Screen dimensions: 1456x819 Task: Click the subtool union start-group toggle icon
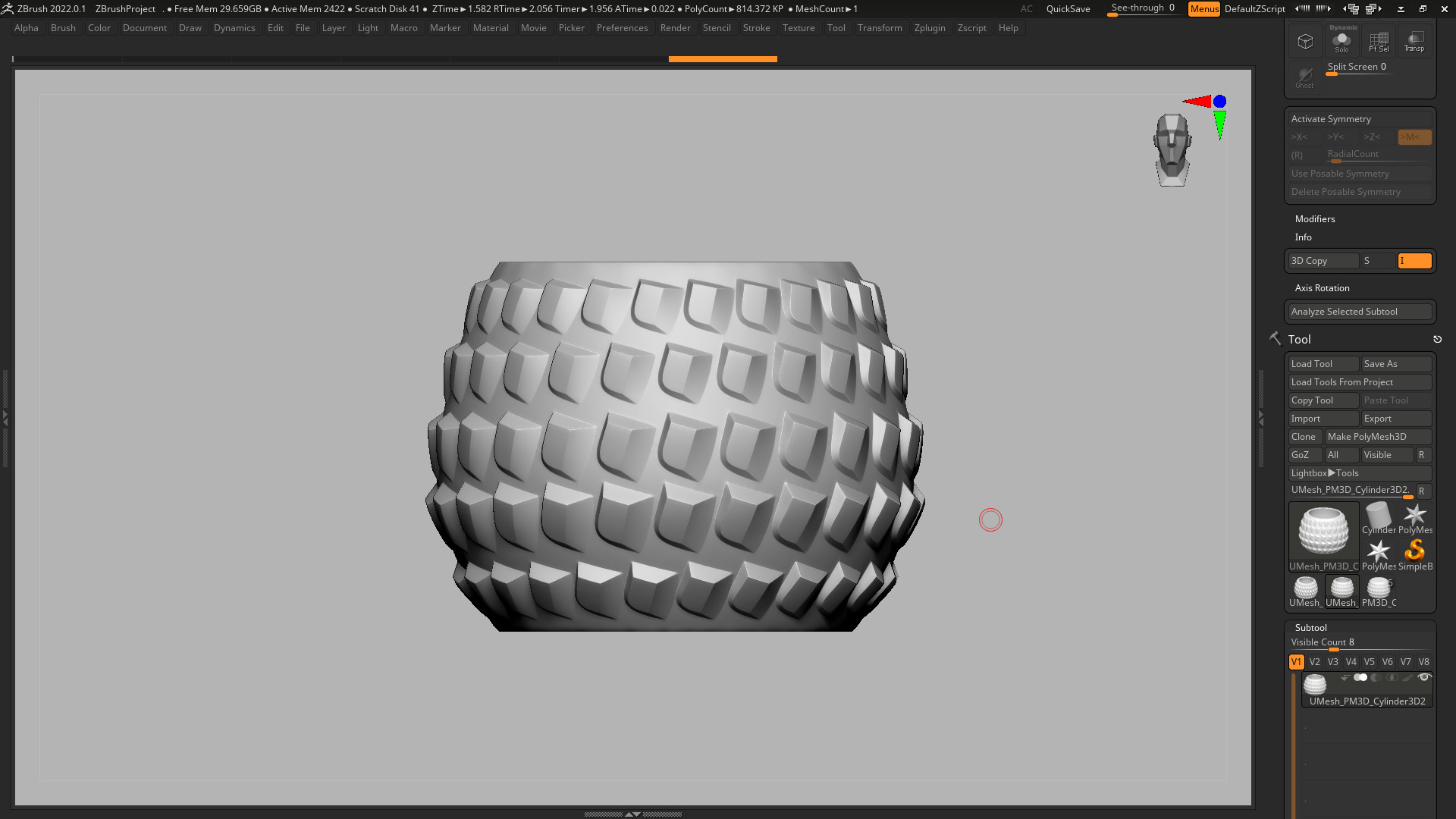point(1360,678)
